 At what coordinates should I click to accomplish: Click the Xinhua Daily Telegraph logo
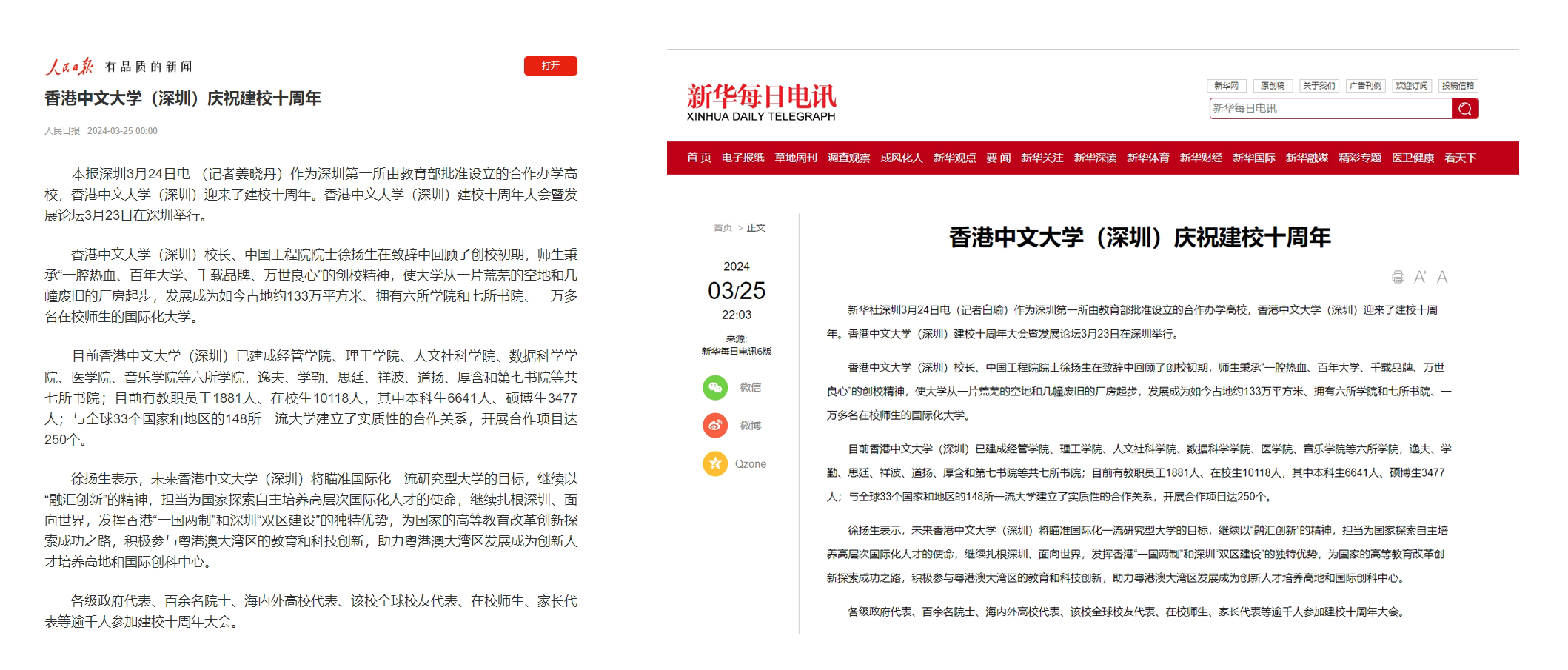(x=761, y=102)
